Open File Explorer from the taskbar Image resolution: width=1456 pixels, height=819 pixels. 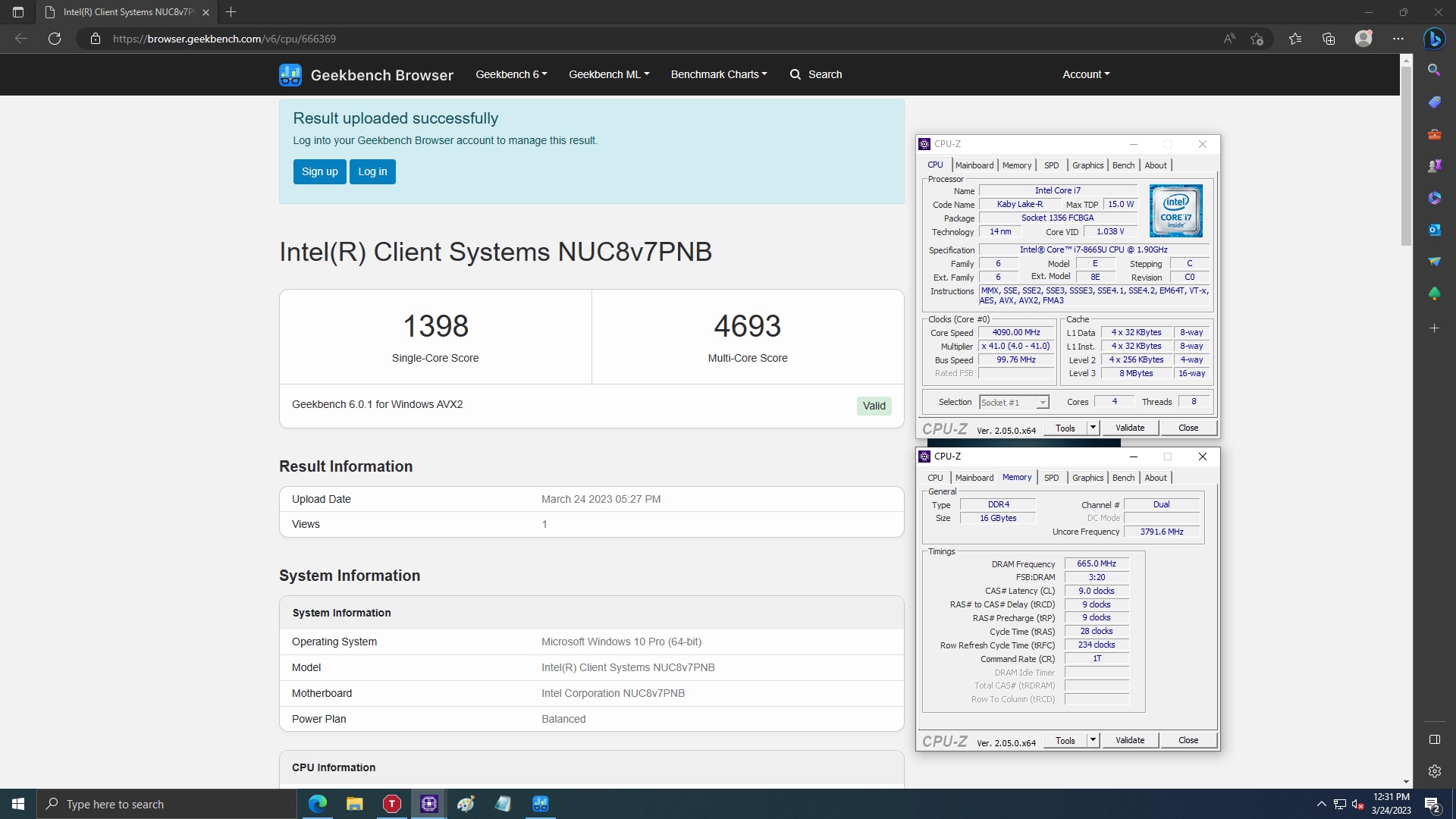point(355,804)
